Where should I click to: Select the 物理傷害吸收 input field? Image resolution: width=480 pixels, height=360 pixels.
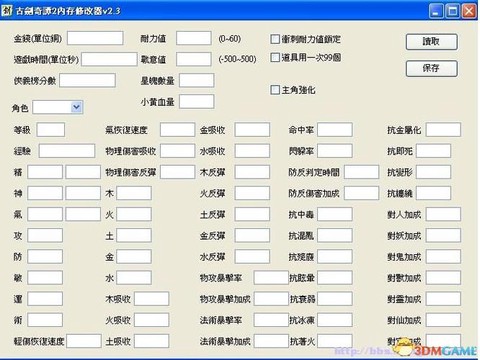coord(177,151)
